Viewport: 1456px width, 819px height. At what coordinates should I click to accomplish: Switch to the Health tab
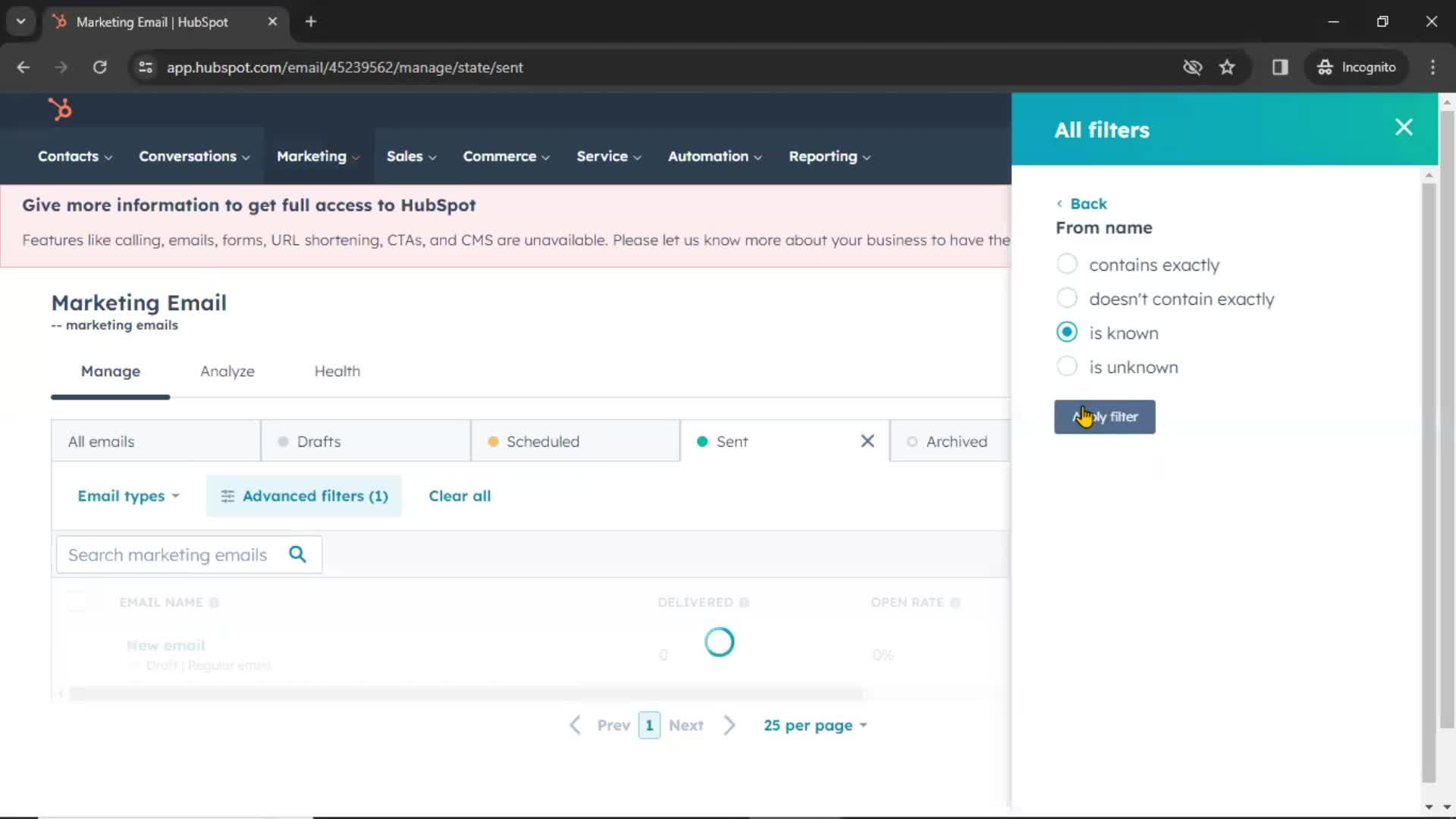click(337, 371)
